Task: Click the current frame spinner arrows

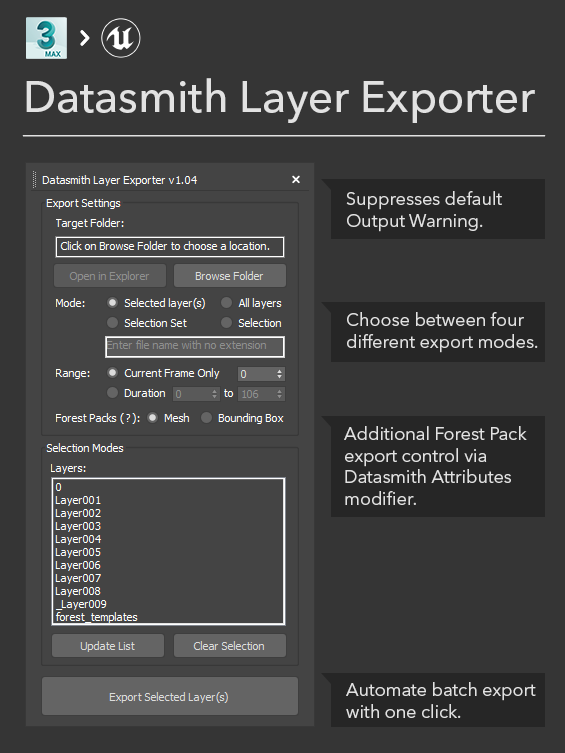Action: click(x=279, y=374)
